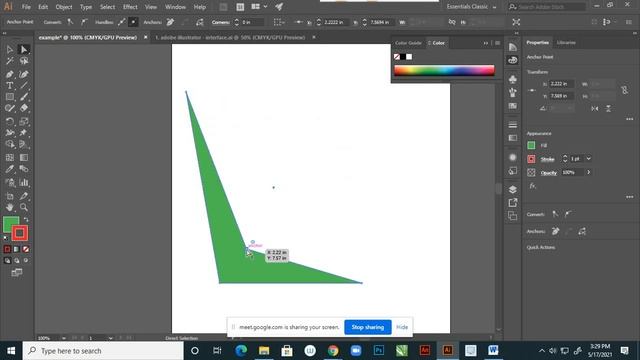The image size is (640, 360).
Task: Click the Opacity label in Appearance
Action: 549,173
